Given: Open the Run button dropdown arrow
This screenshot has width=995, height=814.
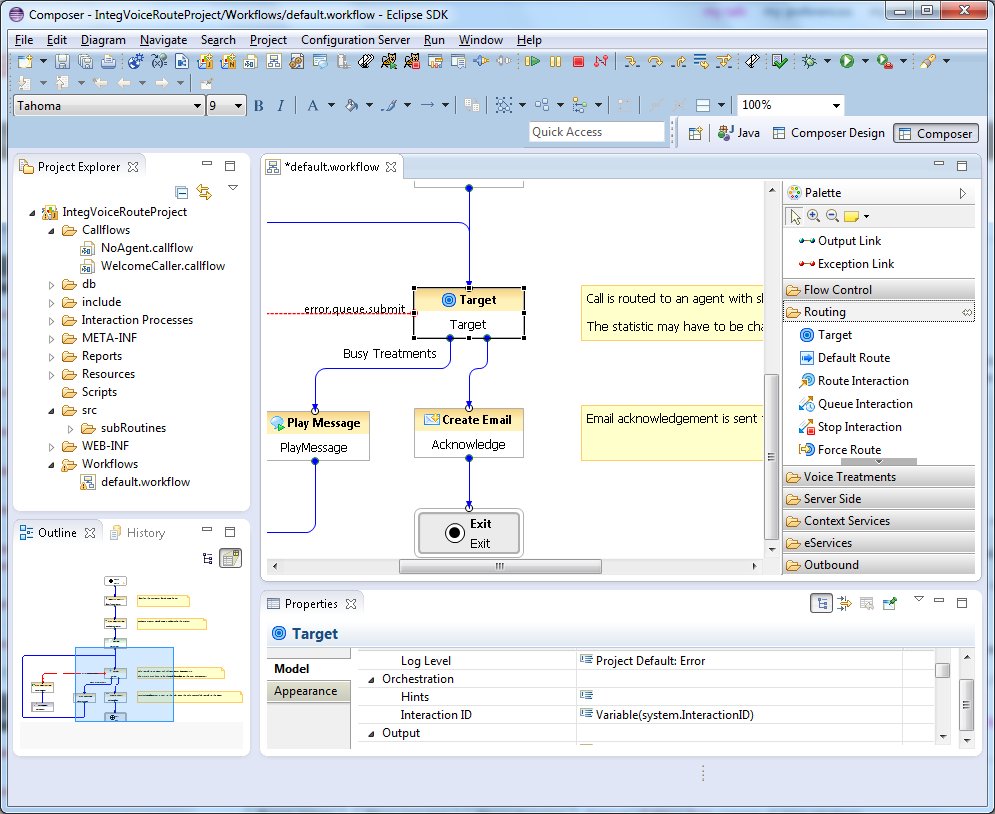Looking at the screenshot, I should click(x=865, y=61).
